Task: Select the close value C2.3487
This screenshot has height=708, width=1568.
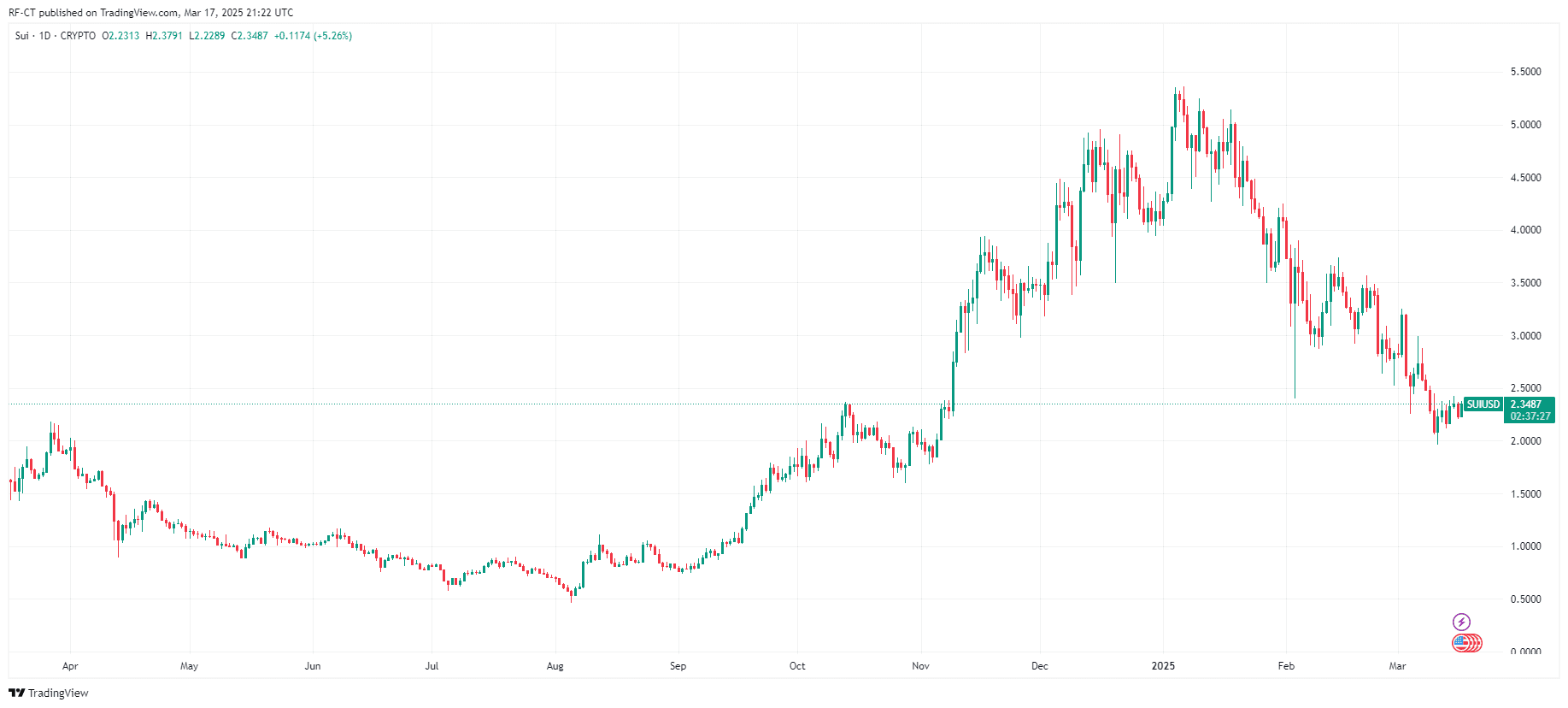Action: (250, 36)
